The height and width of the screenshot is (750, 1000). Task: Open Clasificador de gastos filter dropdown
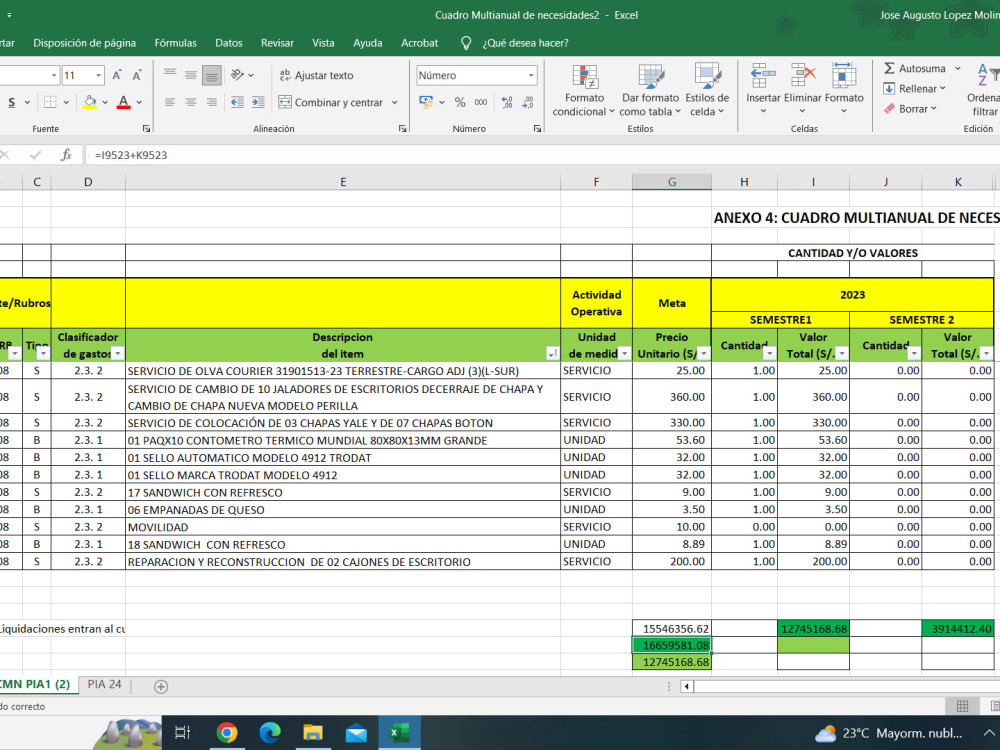[x=117, y=353]
